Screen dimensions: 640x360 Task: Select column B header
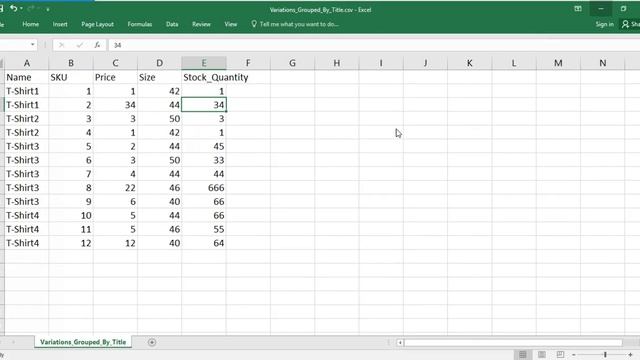(71, 63)
